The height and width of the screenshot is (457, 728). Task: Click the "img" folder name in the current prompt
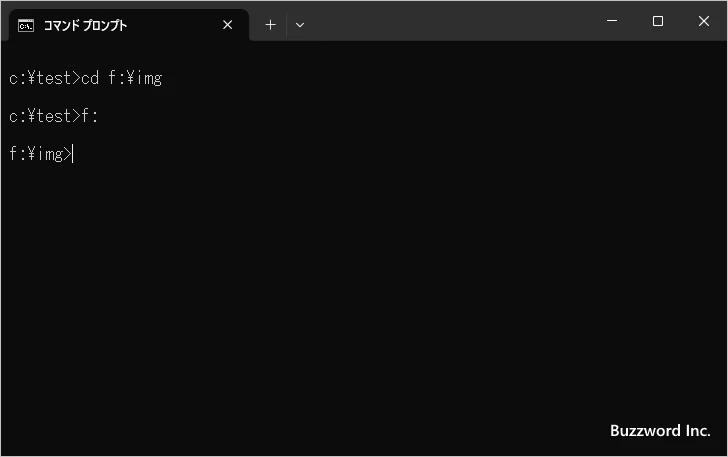click(50, 154)
